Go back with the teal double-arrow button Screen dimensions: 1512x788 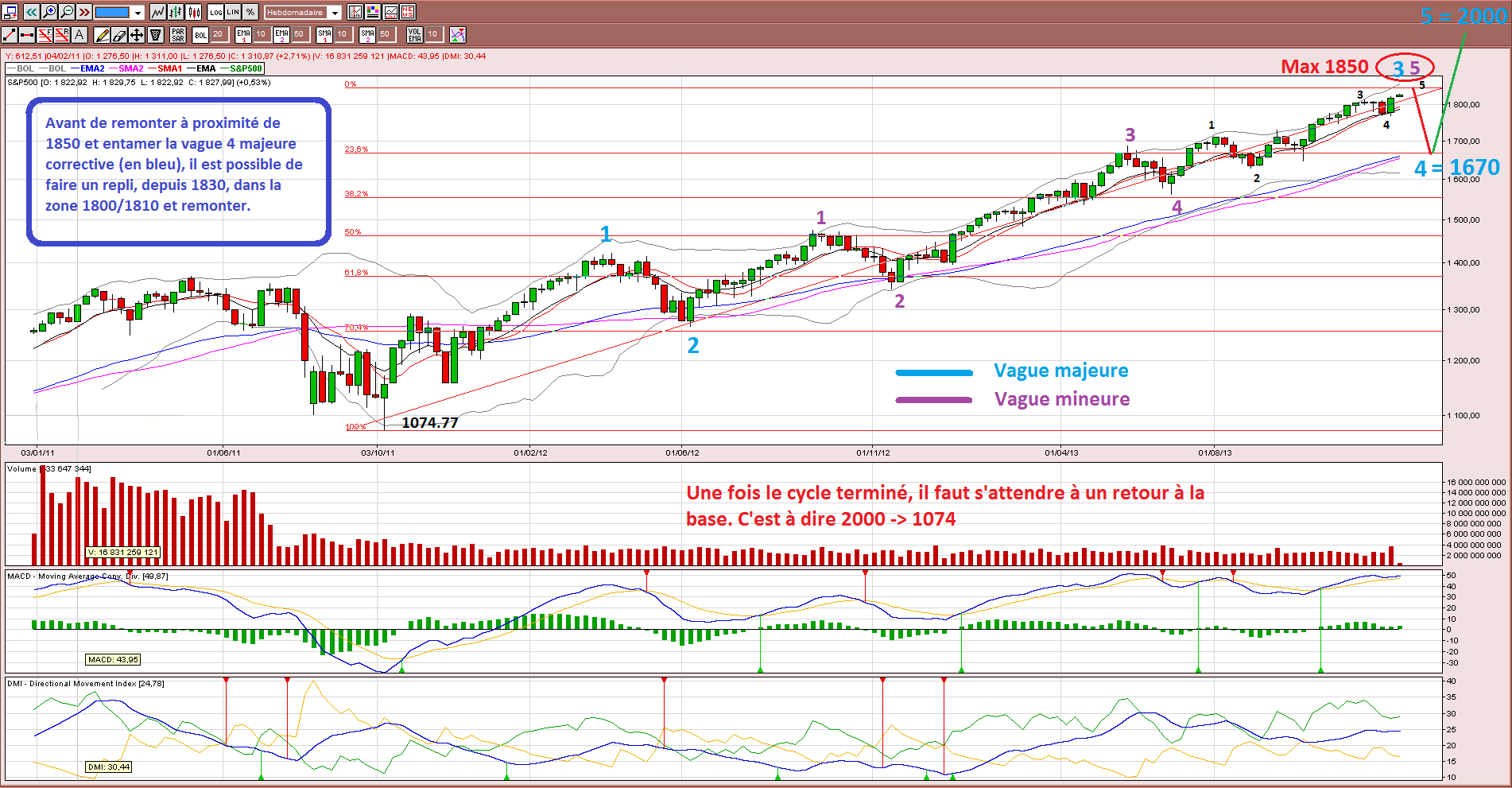(x=32, y=12)
